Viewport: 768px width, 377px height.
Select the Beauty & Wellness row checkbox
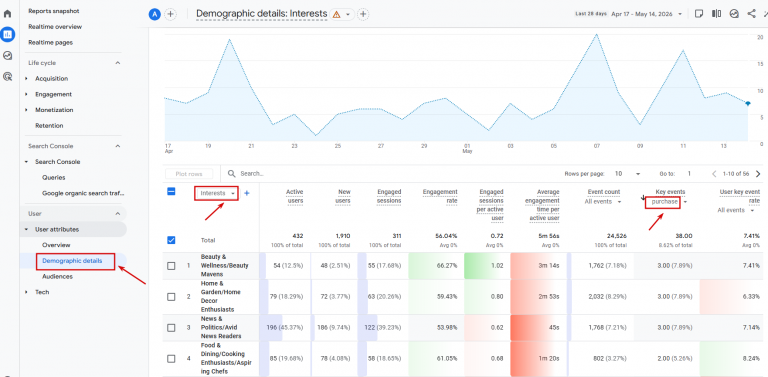tap(171, 266)
